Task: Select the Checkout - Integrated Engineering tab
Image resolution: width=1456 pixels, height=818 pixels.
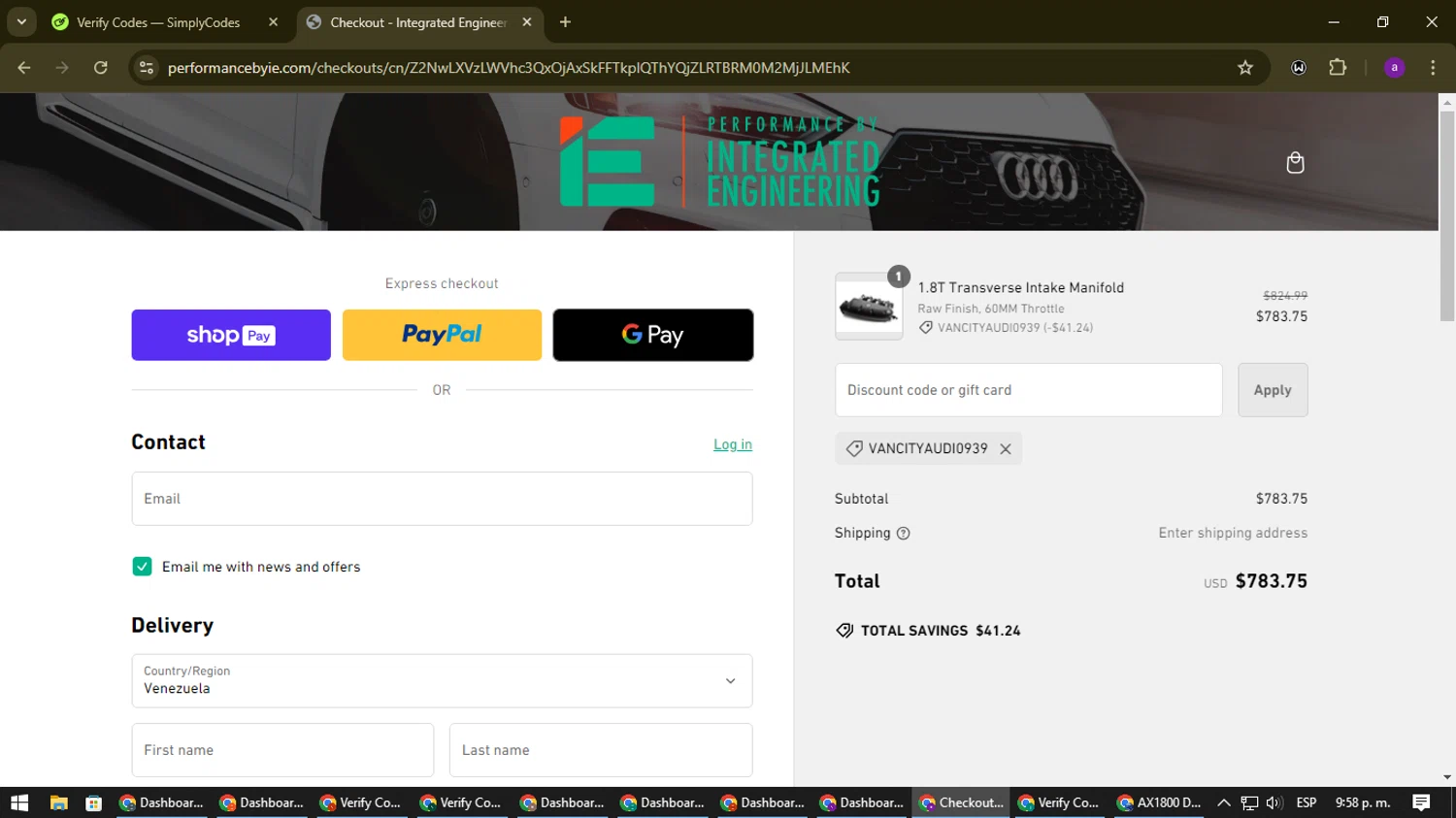Action: 419,21
